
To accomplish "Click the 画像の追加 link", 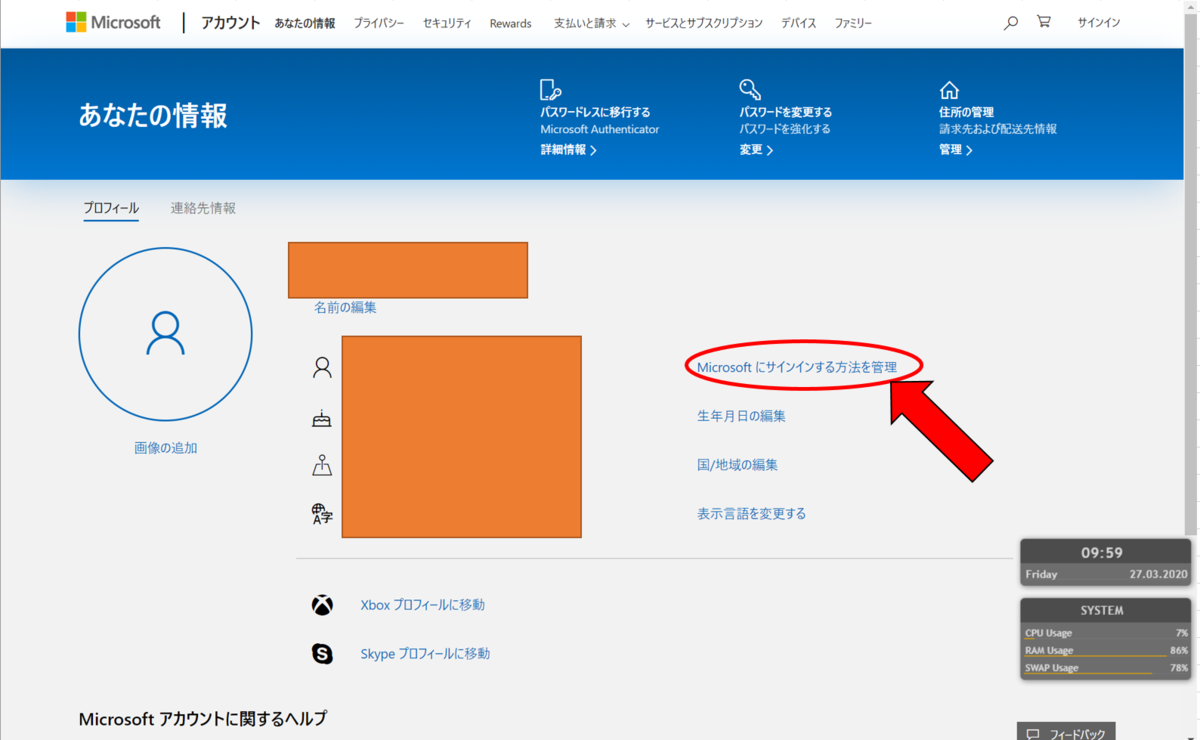I will (x=166, y=448).
